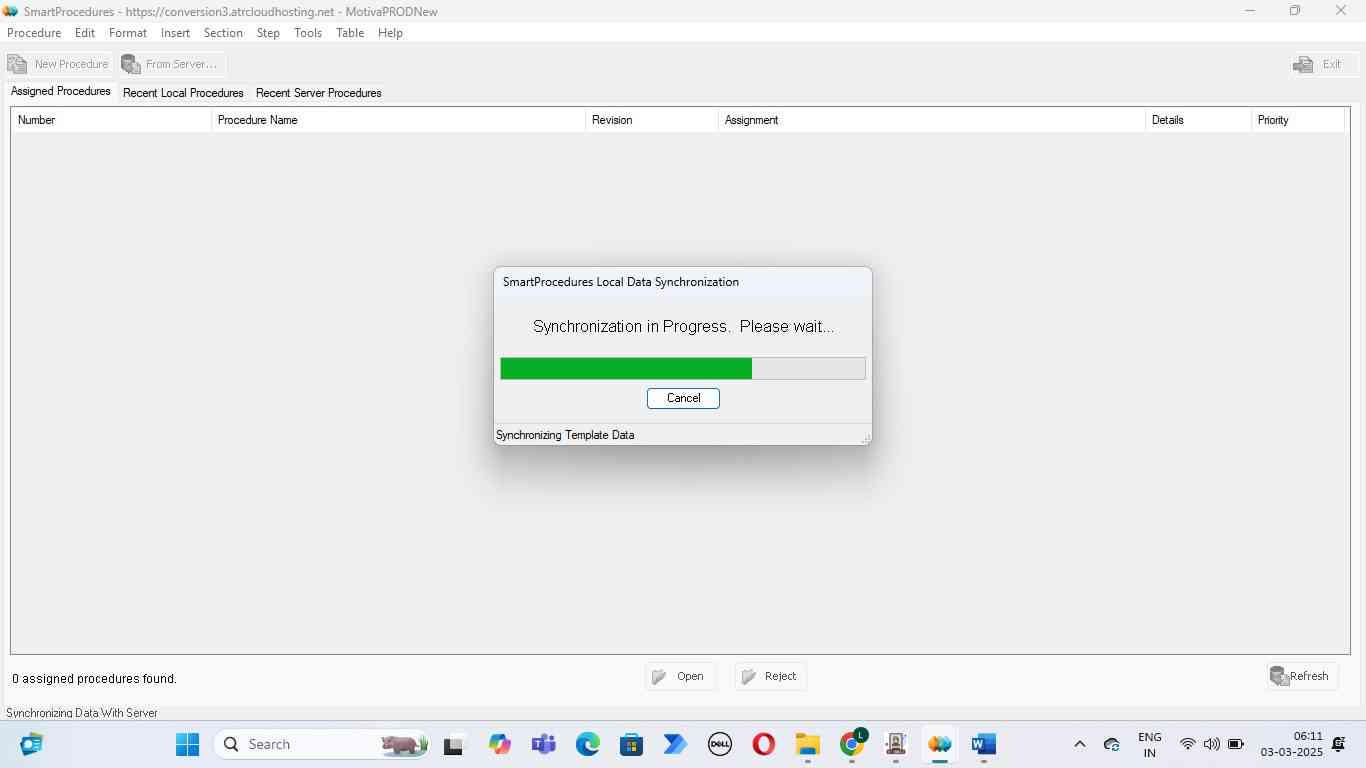This screenshot has height=768, width=1366.
Task: Open the Help menu
Action: click(390, 33)
